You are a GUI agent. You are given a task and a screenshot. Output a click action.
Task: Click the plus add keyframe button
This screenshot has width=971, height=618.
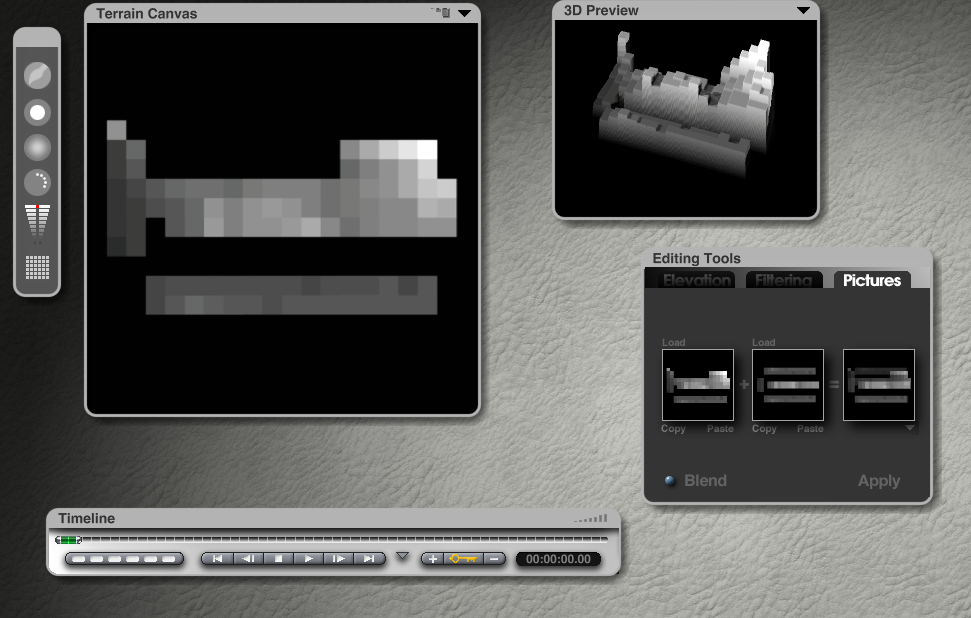432,559
